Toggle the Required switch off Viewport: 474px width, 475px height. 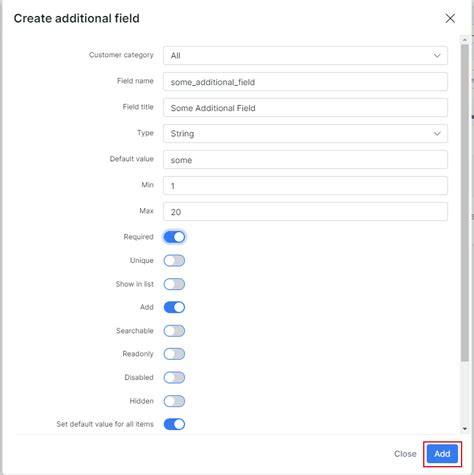[174, 237]
